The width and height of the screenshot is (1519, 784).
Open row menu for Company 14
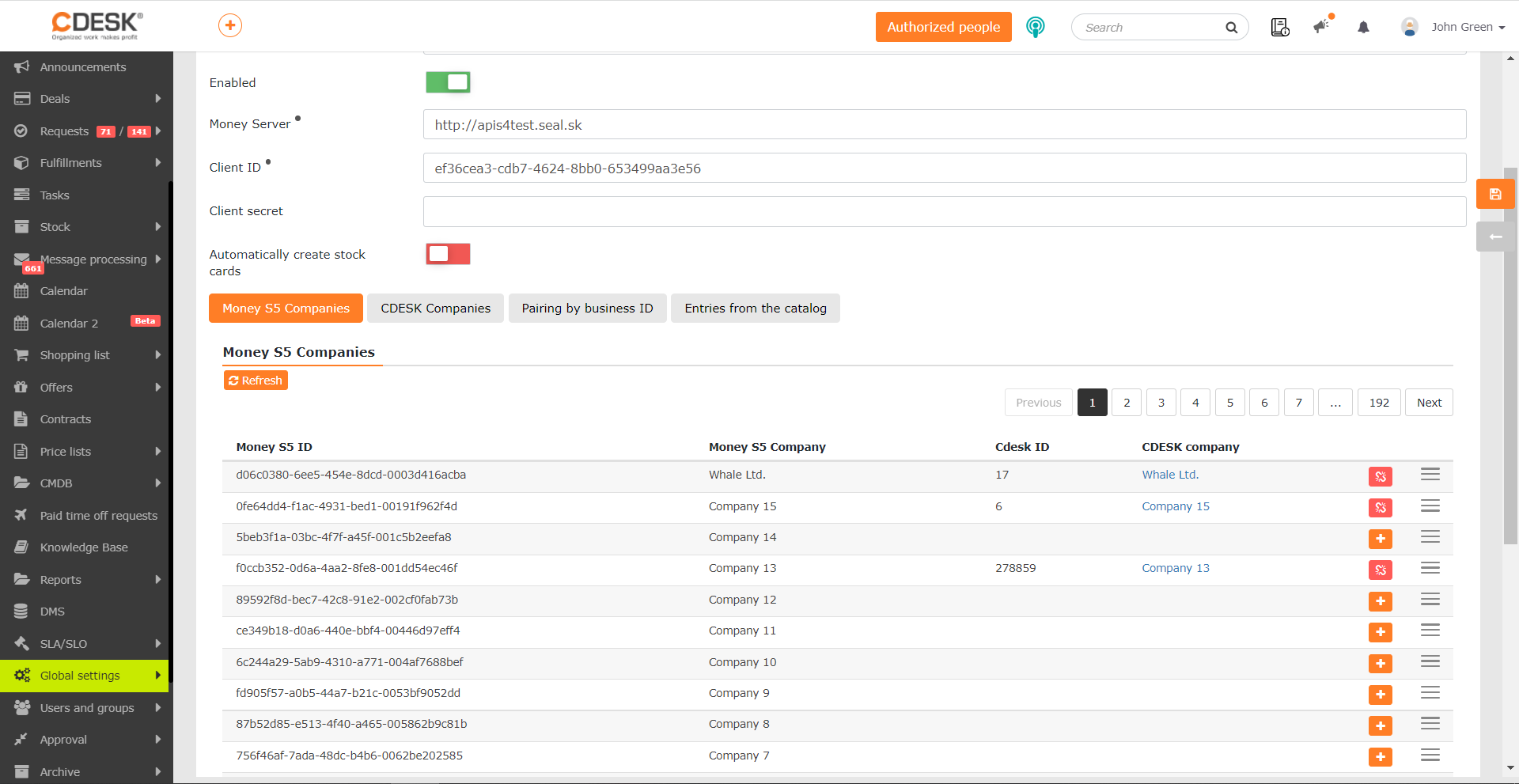1430,537
